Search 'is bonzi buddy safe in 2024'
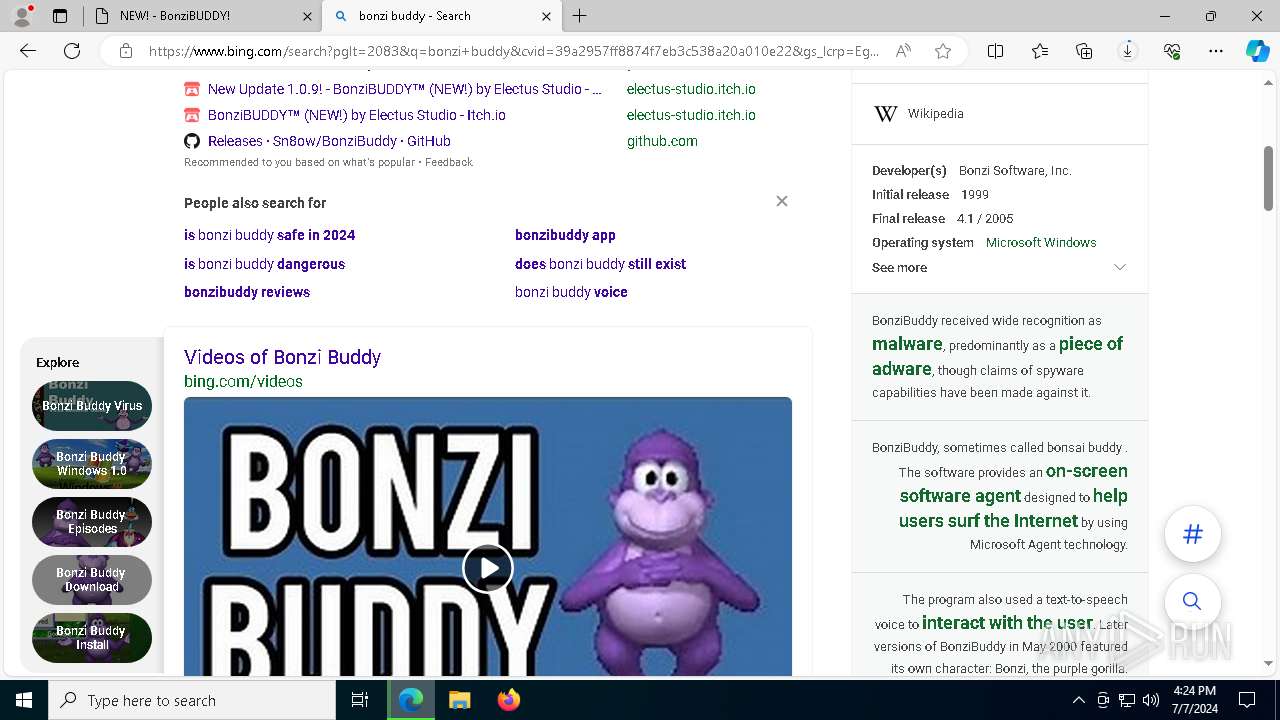 (270, 235)
